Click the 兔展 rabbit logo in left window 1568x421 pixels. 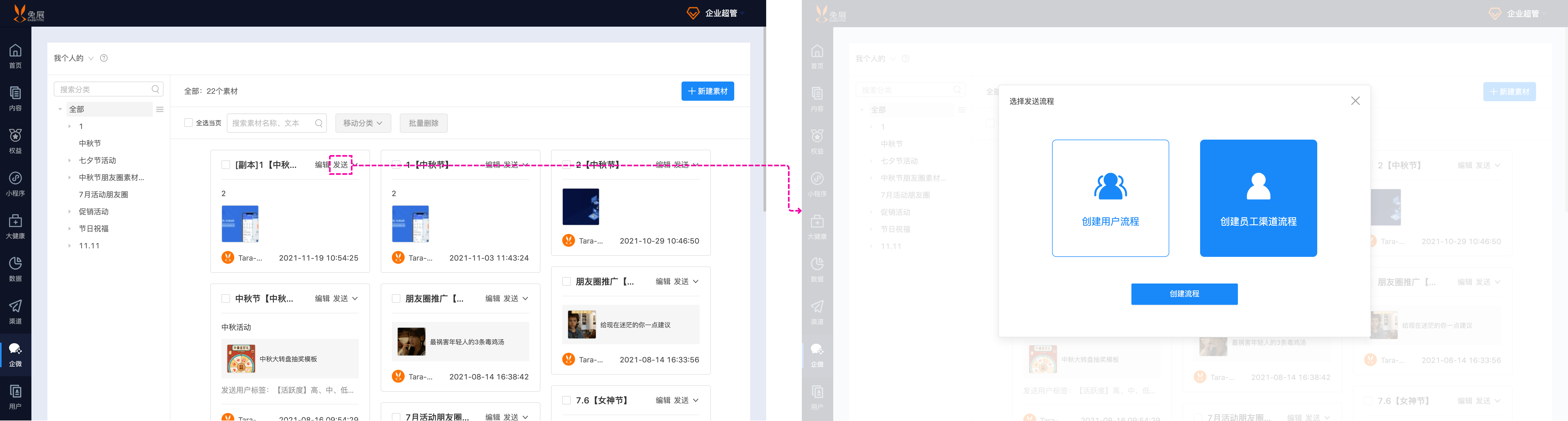click(28, 13)
